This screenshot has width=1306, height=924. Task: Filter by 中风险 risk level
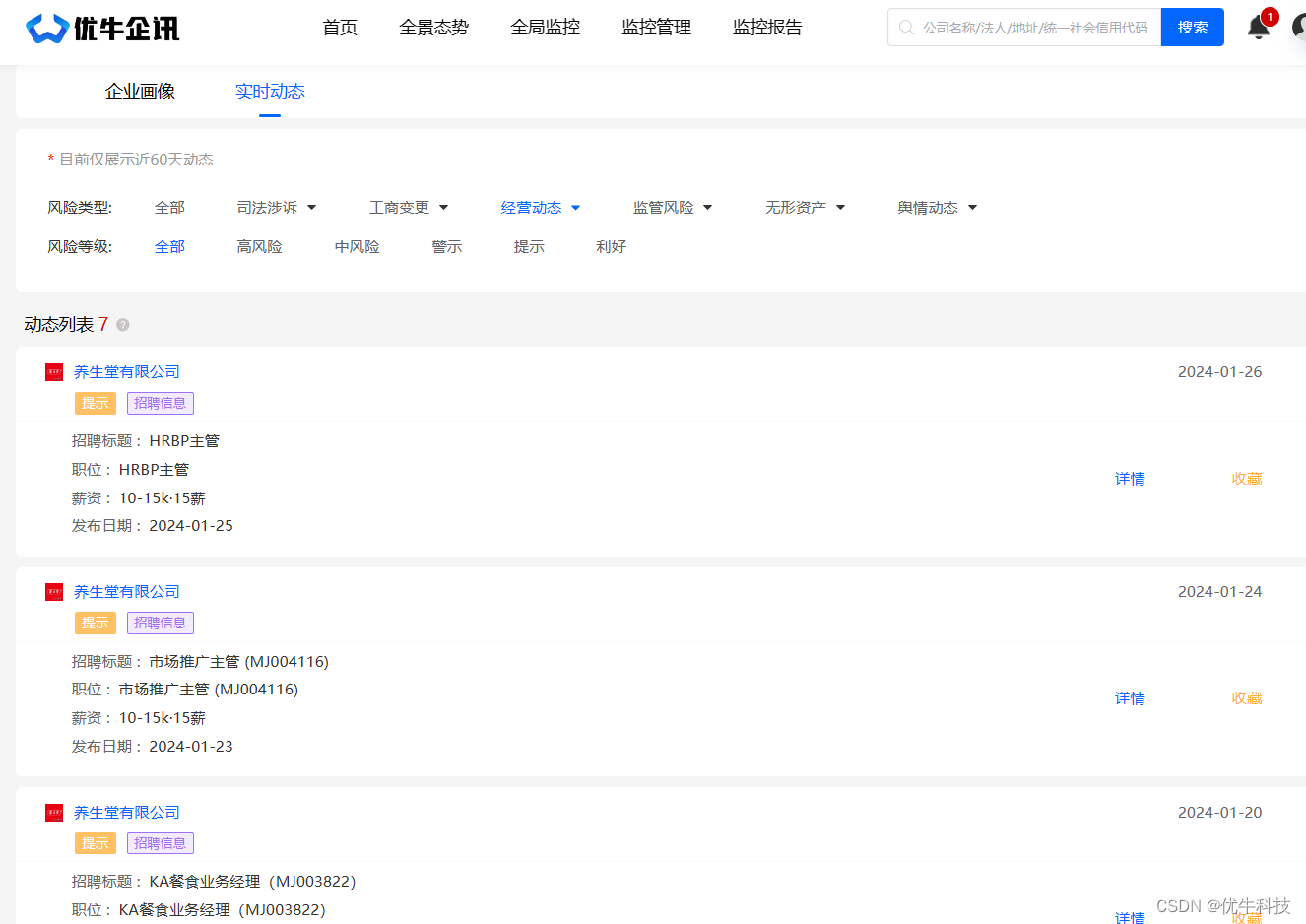357,247
